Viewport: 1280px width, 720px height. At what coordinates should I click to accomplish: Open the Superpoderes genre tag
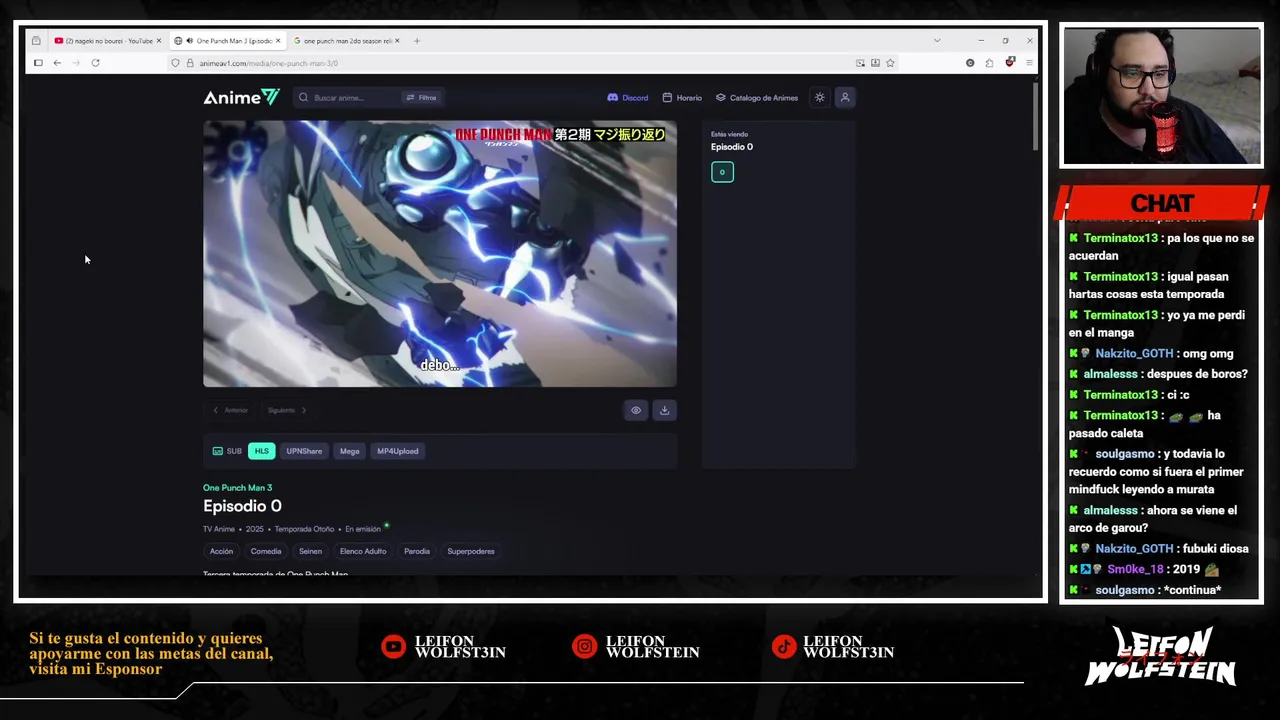pos(471,551)
